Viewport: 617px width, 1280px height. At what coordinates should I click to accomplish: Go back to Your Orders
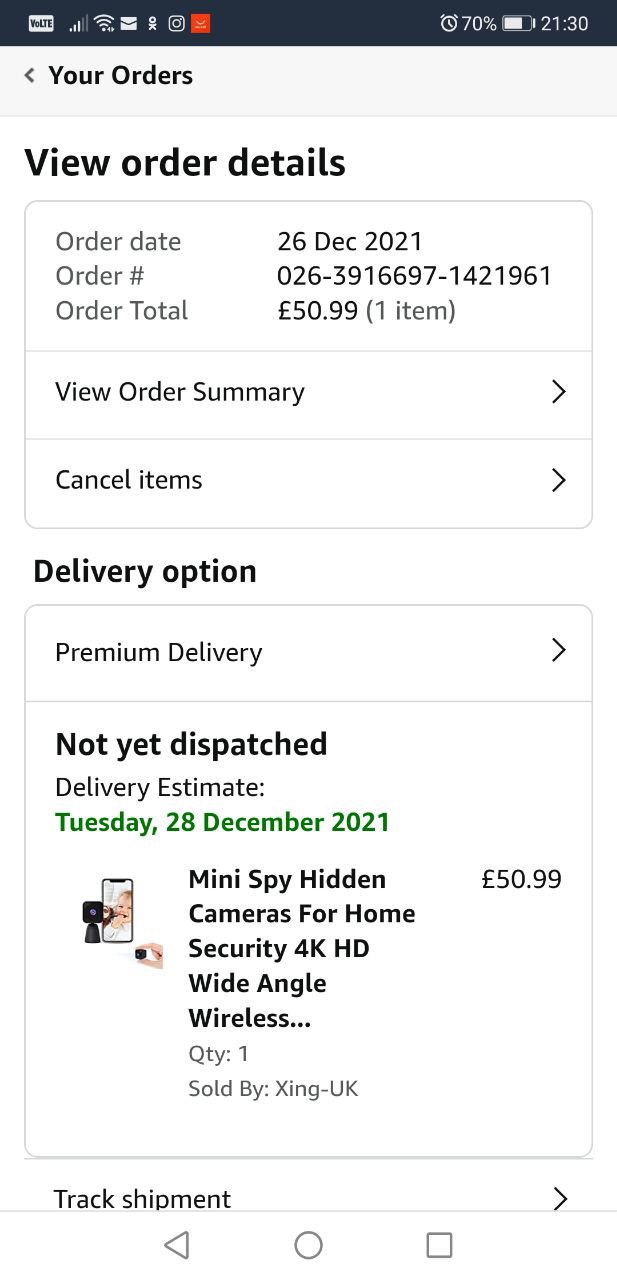tap(120, 75)
